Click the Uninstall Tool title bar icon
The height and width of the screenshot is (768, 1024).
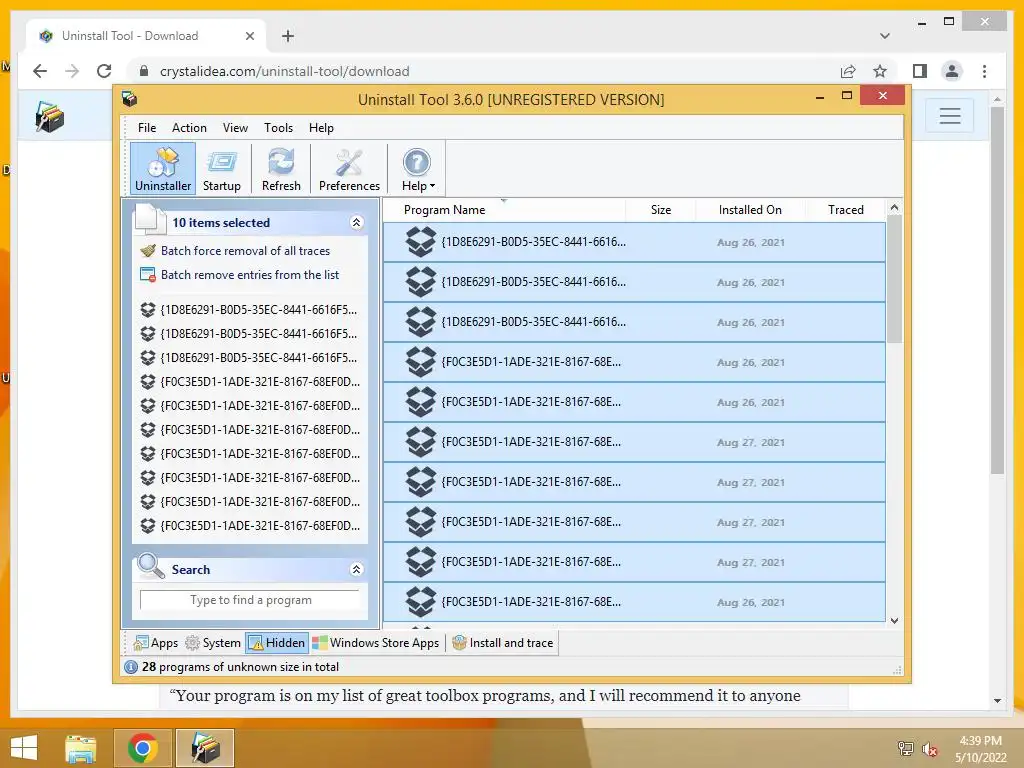point(129,99)
